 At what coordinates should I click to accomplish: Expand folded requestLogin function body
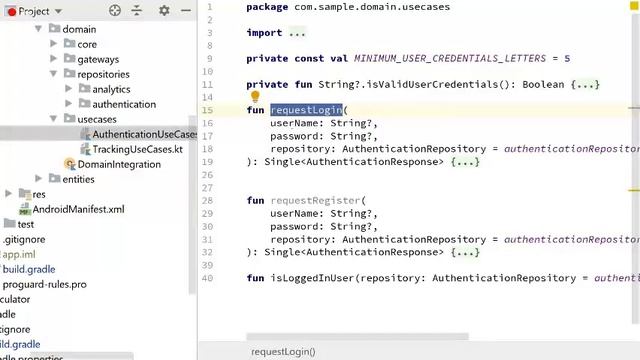[465, 162]
